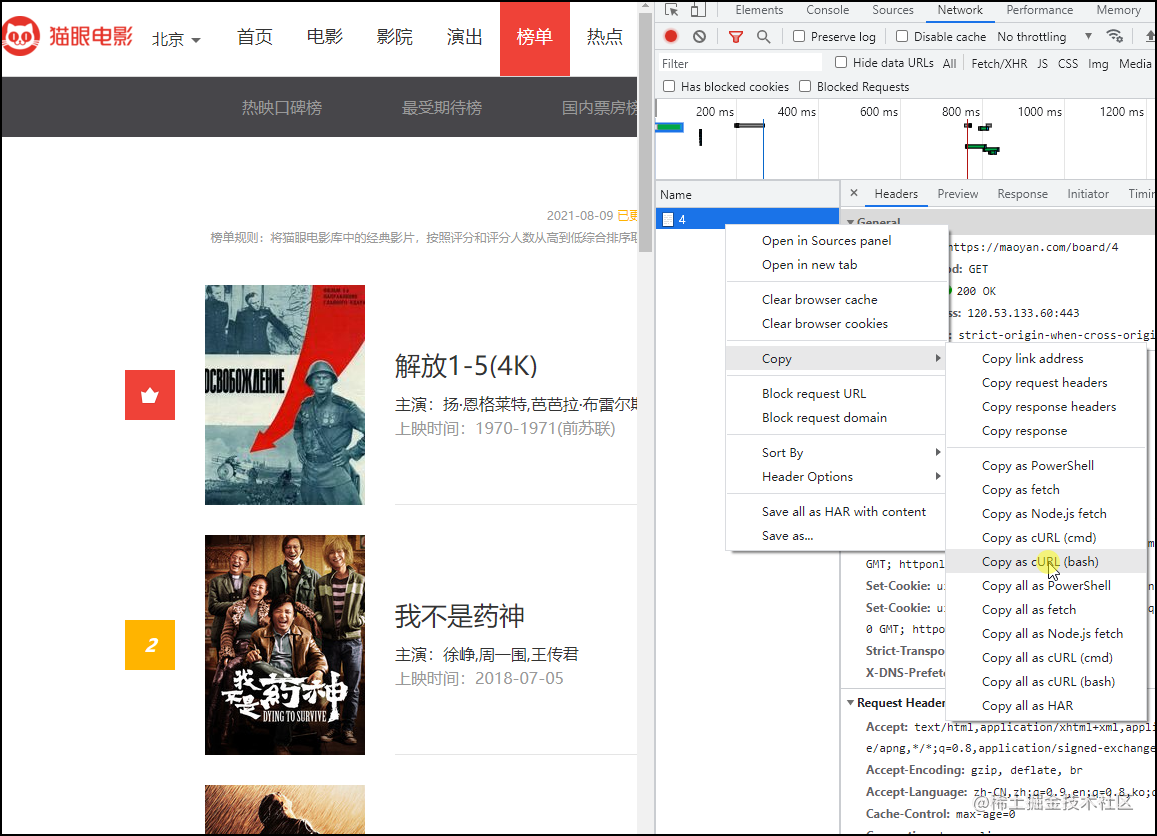The height and width of the screenshot is (836, 1157).
Task: Click the red crown rank badge
Action: pos(150,395)
